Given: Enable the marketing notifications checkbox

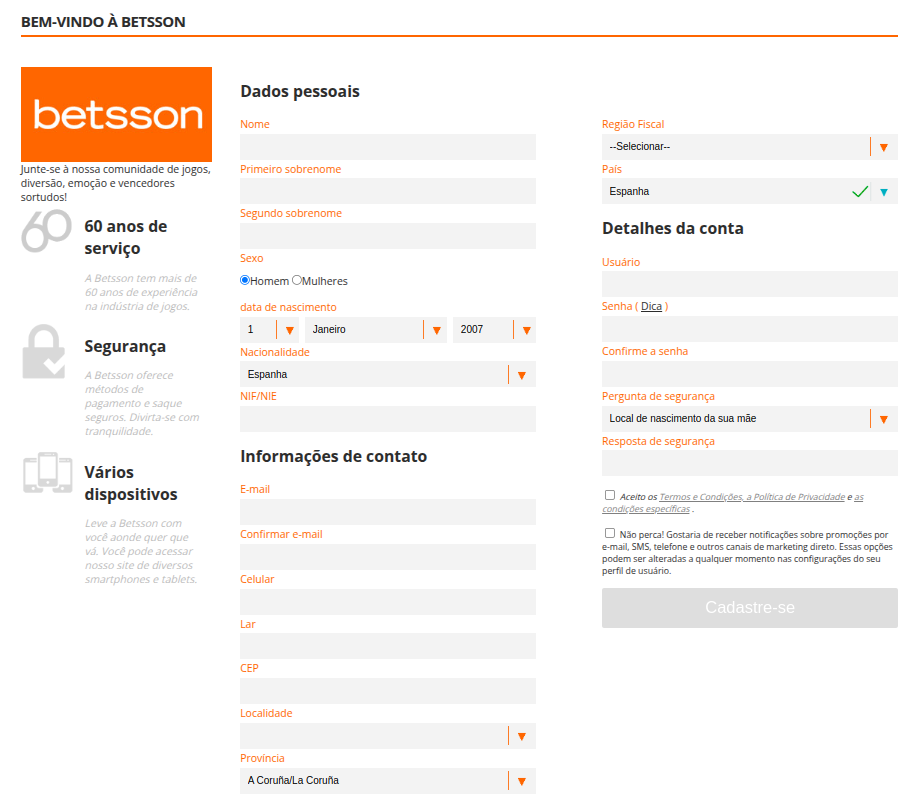Looking at the screenshot, I should (609, 533).
